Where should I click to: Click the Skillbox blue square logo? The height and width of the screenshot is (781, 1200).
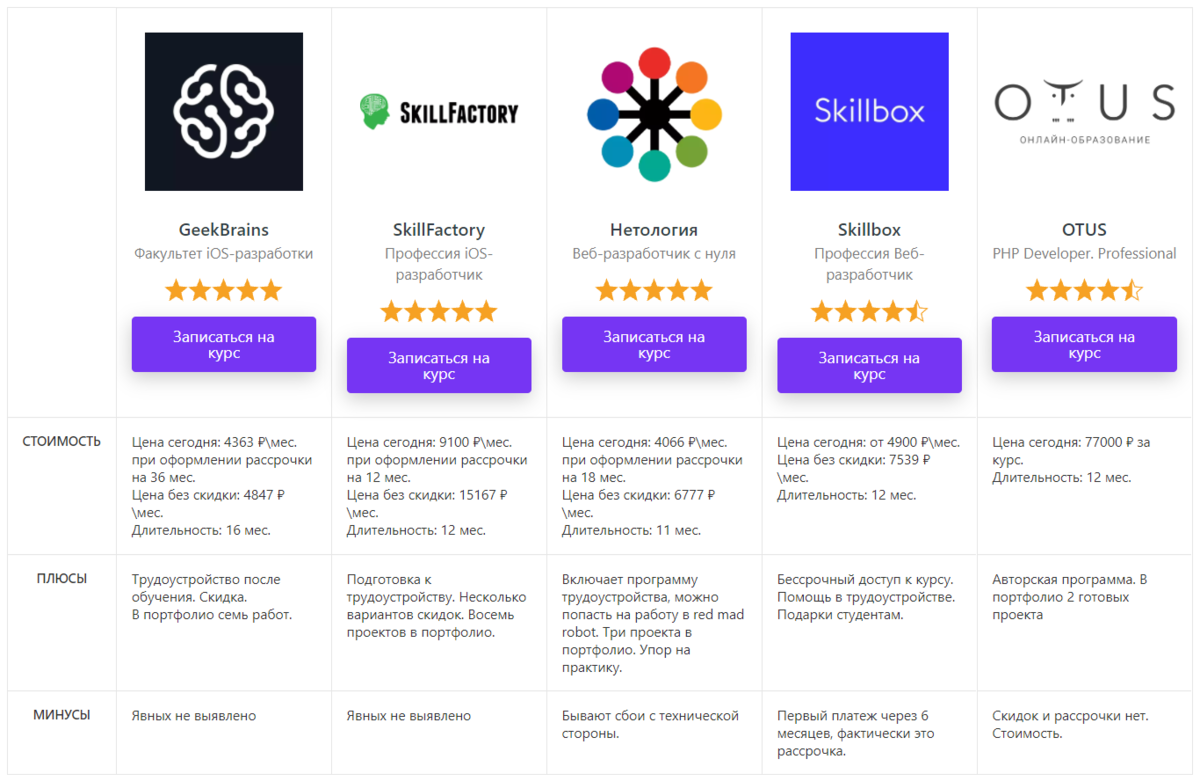(868, 110)
